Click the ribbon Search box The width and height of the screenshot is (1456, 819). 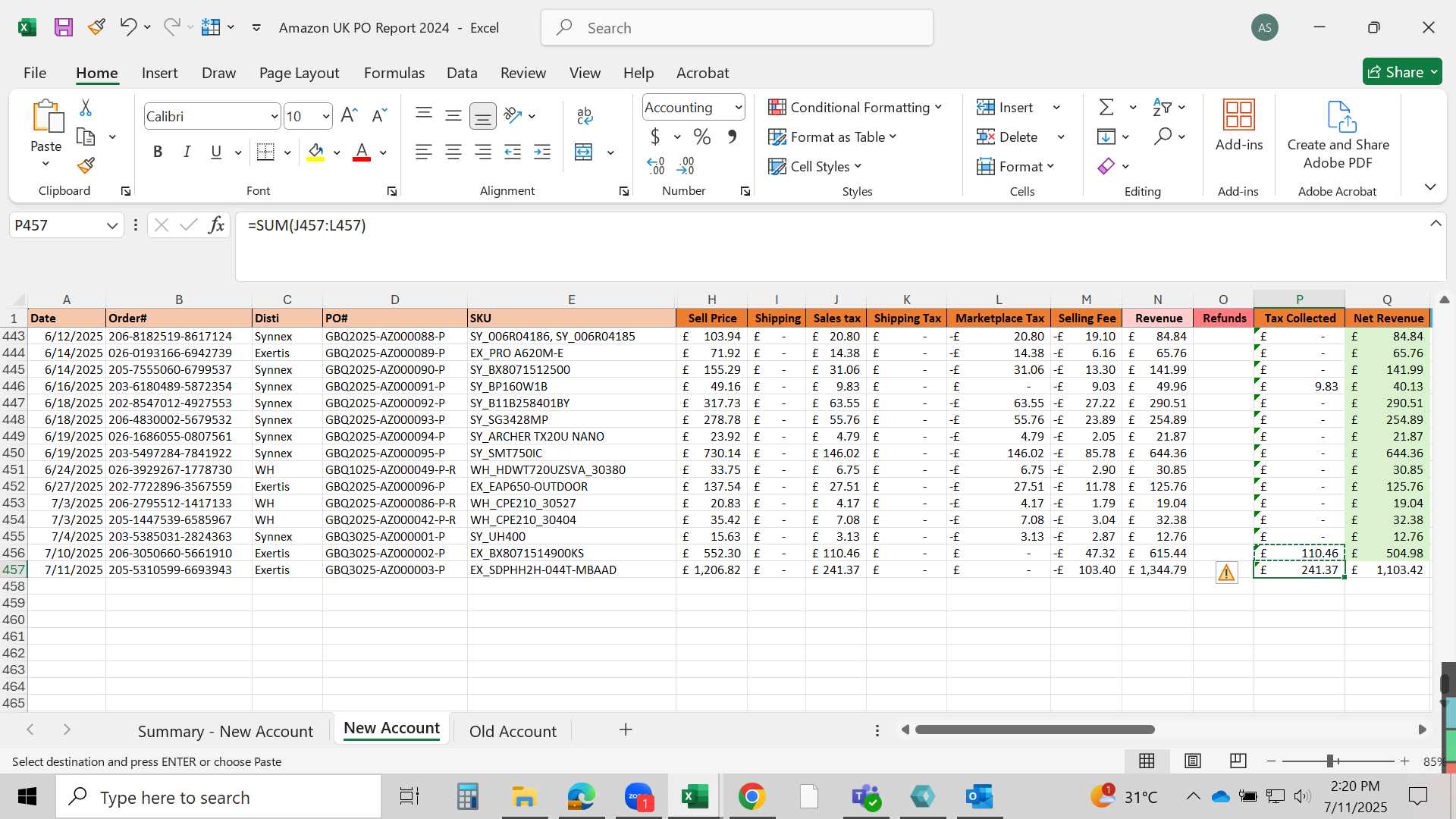[x=737, y=28]
